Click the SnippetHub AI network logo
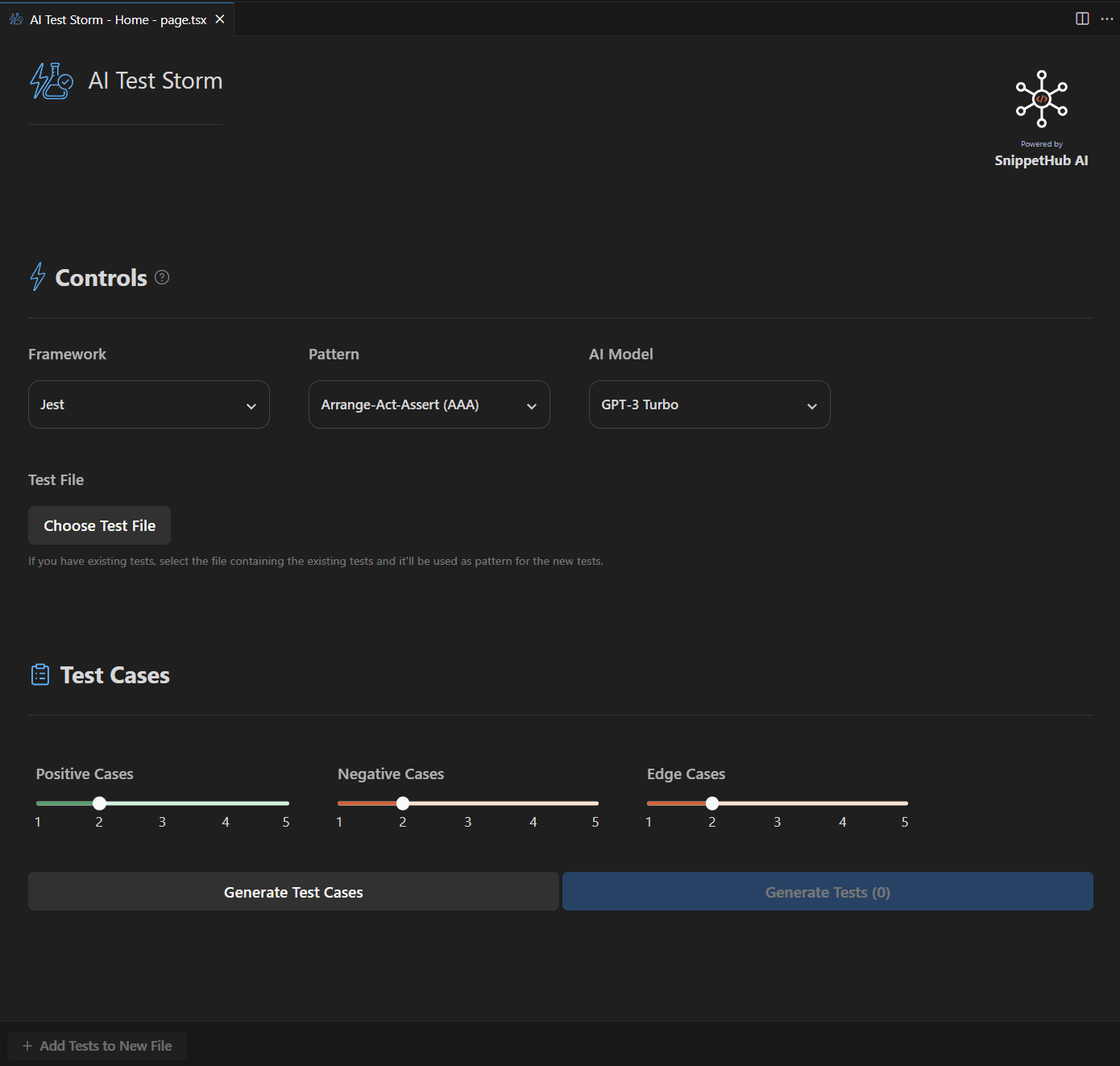1120x1066 pixels. 1041,98
